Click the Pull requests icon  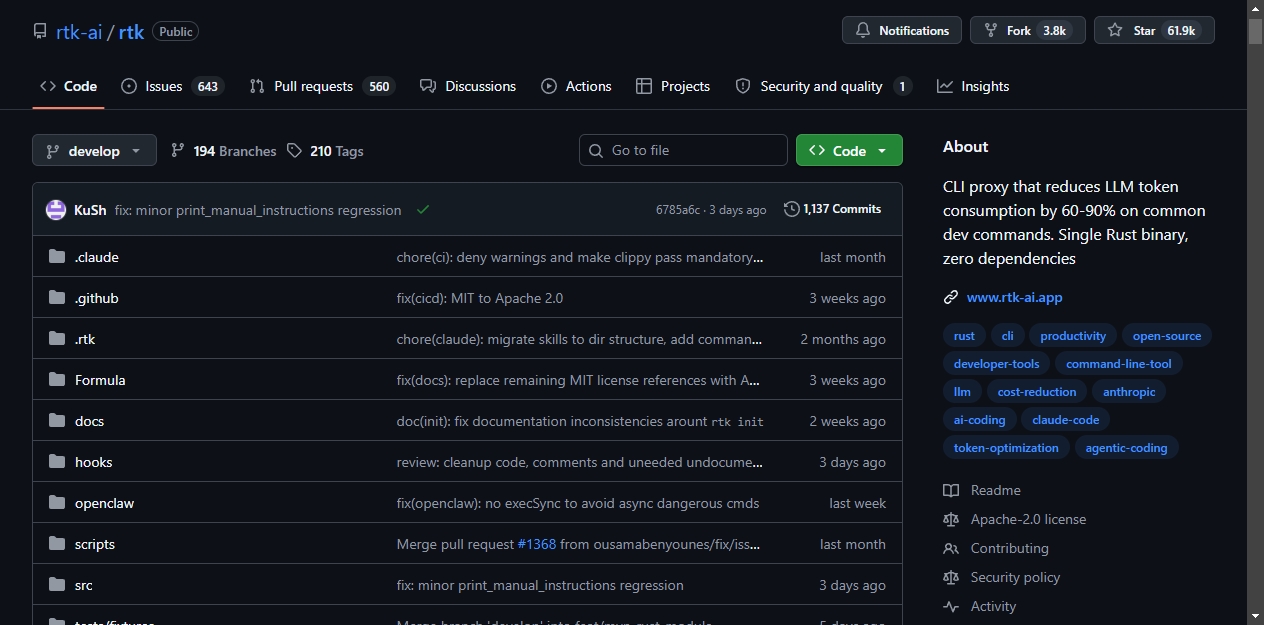click(x=257, y=86)
